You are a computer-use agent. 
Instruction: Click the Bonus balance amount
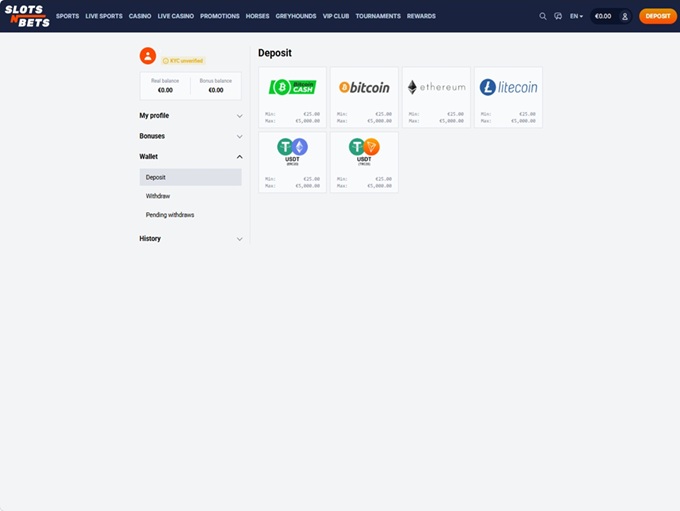point(216,90)
